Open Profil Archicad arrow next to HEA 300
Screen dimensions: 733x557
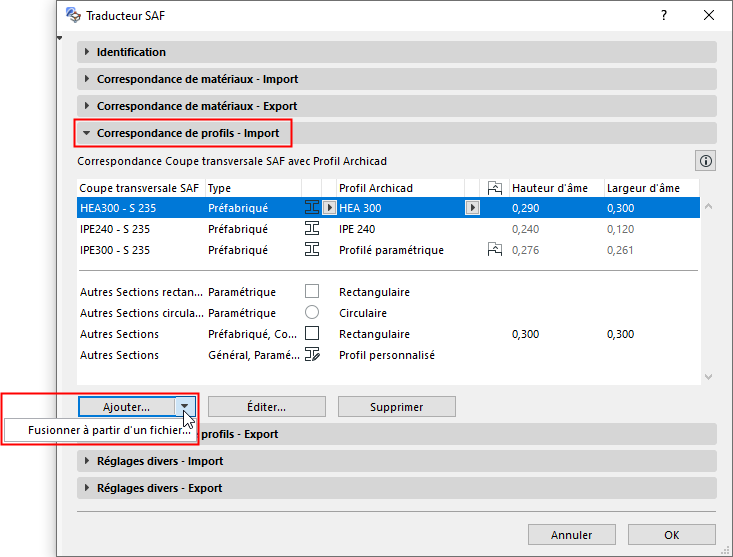coord(472,207)
